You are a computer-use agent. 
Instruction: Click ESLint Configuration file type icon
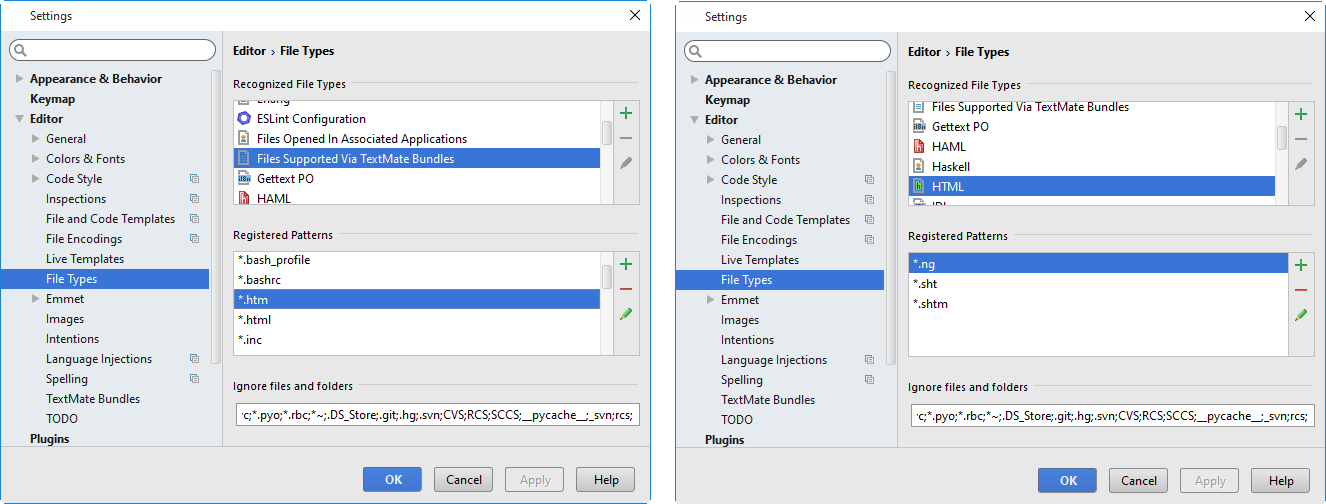244,119
